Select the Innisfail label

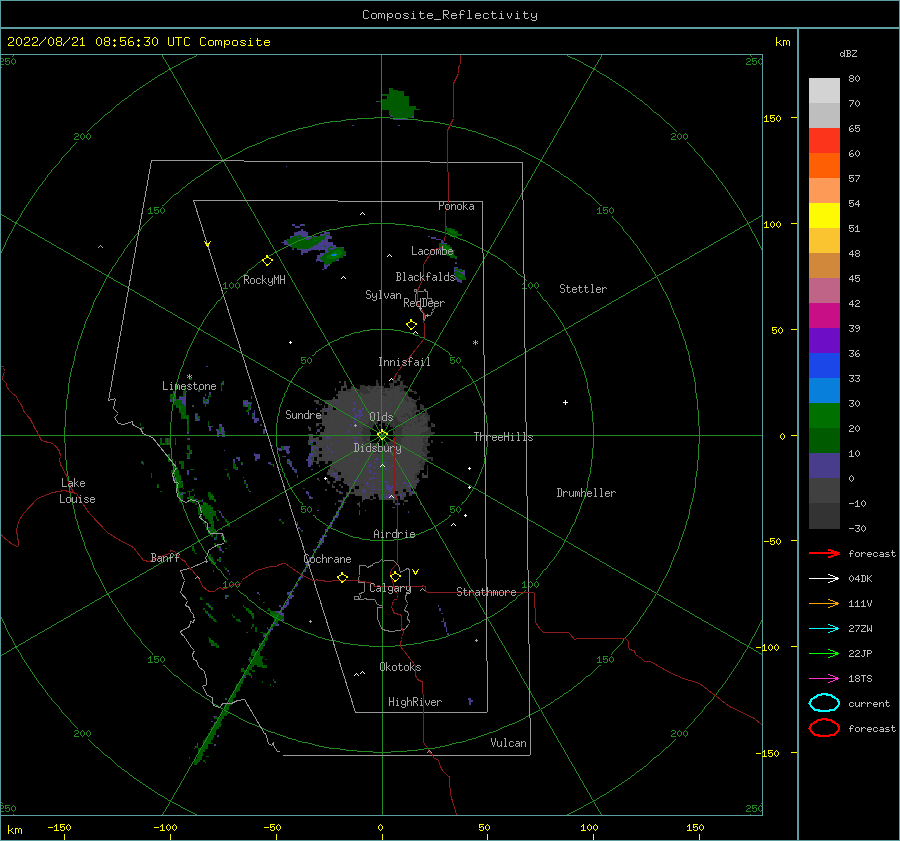(404, 362)
